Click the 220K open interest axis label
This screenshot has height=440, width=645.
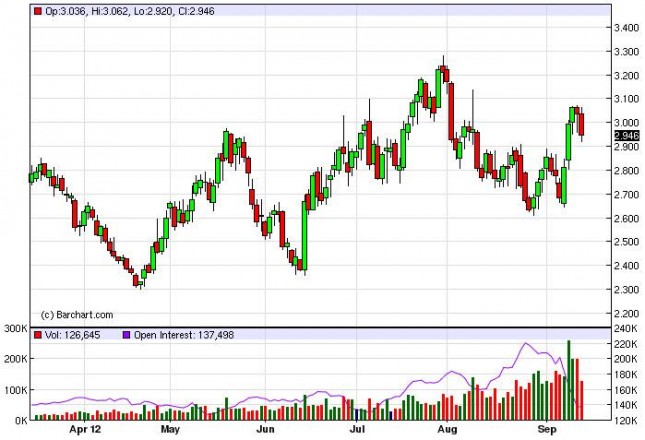[626, 344]
